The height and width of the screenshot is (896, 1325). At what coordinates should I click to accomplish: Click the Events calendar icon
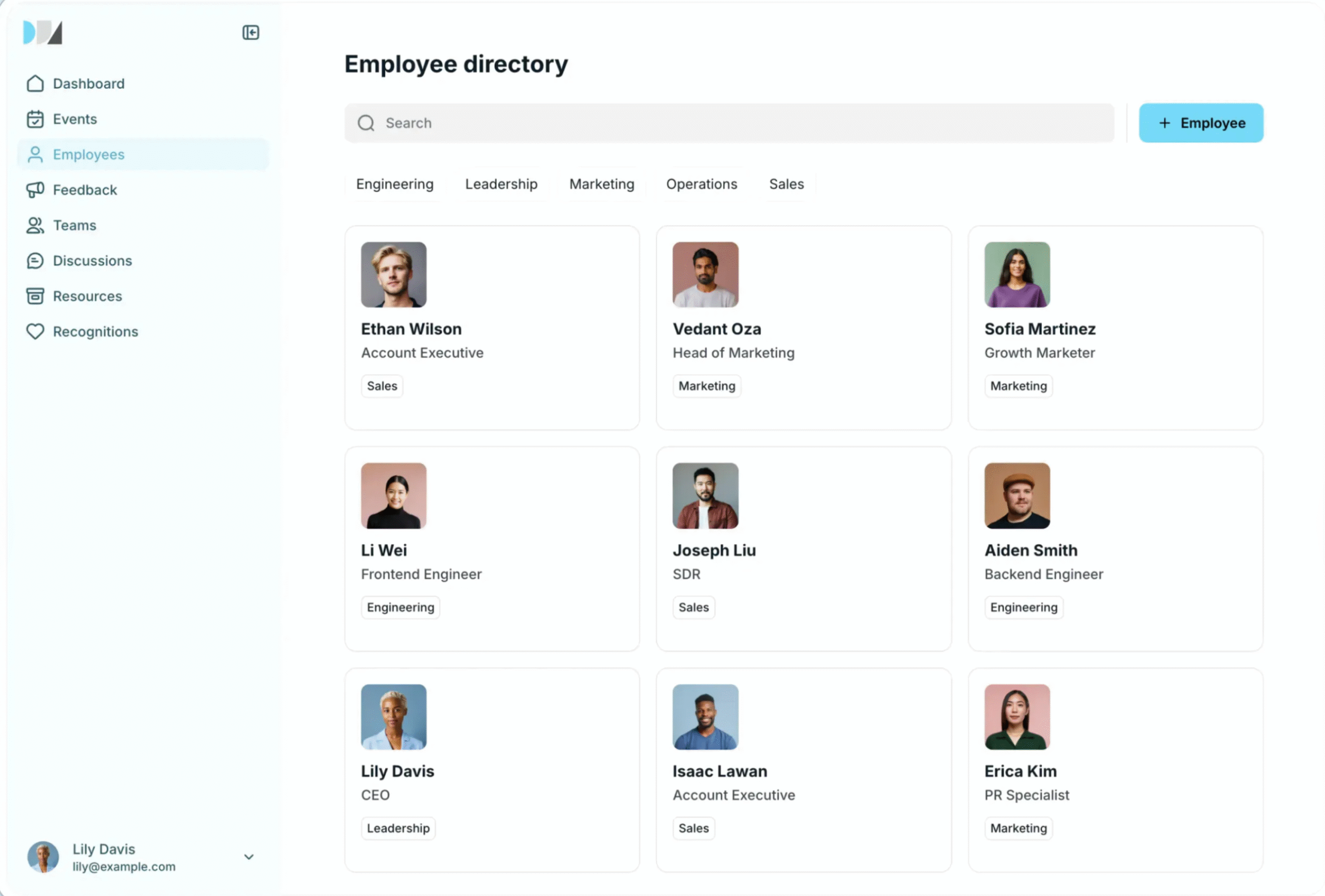click(x=35, y=119)
